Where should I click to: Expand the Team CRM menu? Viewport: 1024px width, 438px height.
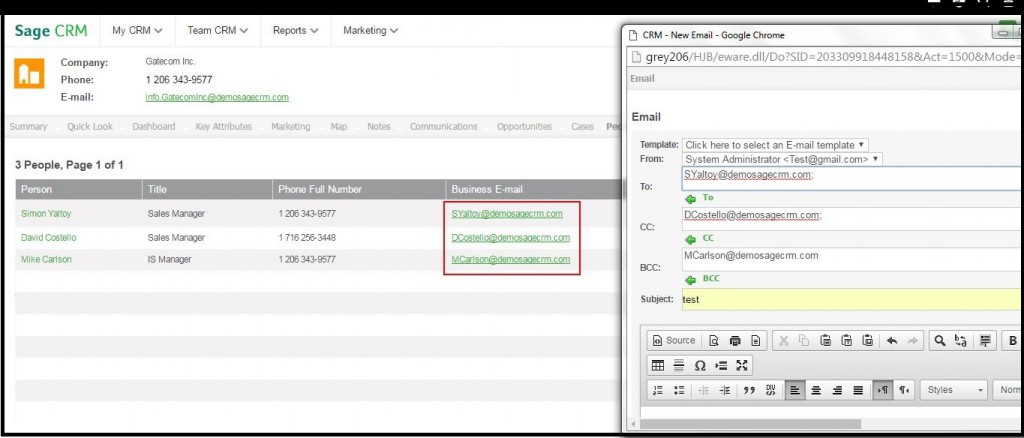click(x=217, y=30)
